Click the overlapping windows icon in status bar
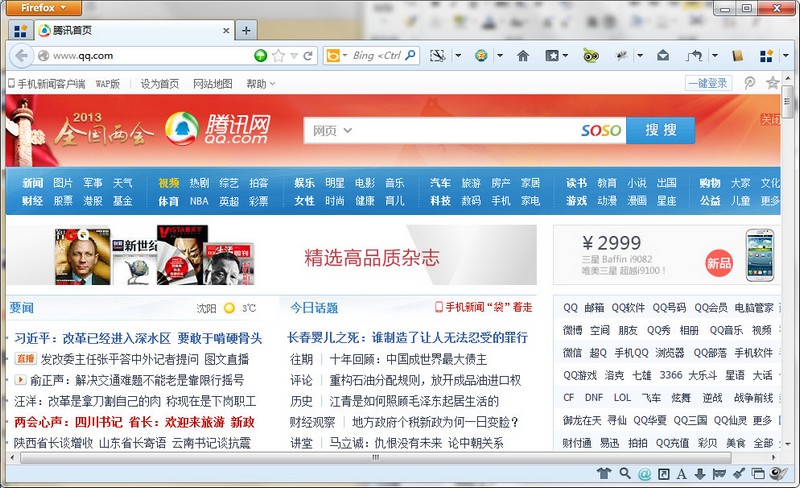 (x=758, y=474)
